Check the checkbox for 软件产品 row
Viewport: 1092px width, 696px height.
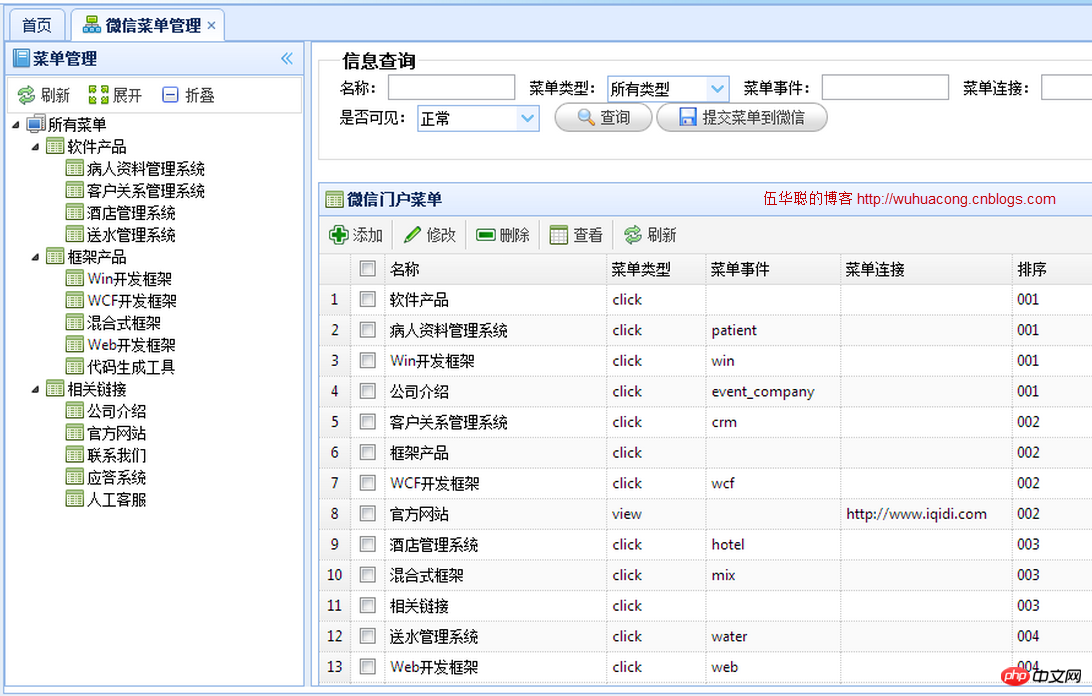[367, 299]
